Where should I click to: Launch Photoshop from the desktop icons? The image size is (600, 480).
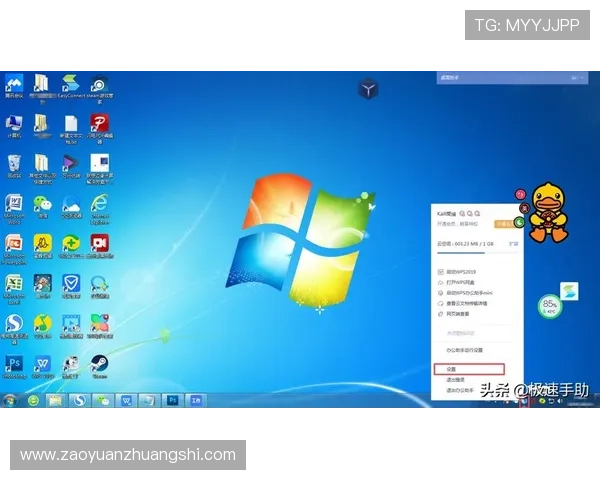pyautogui.click(x=14, y=363)
